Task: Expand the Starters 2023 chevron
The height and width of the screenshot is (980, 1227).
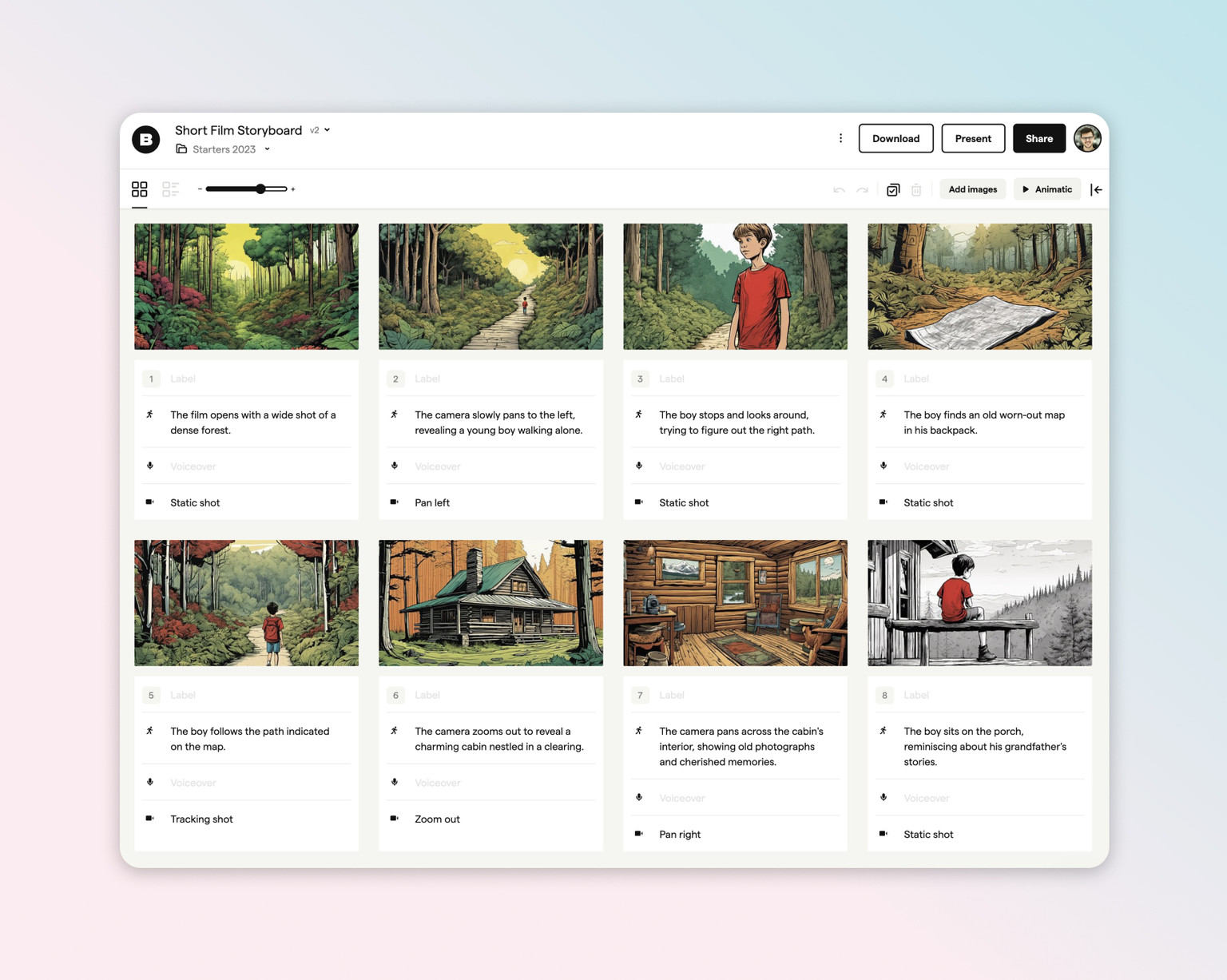Action: (x=268, y=149)
